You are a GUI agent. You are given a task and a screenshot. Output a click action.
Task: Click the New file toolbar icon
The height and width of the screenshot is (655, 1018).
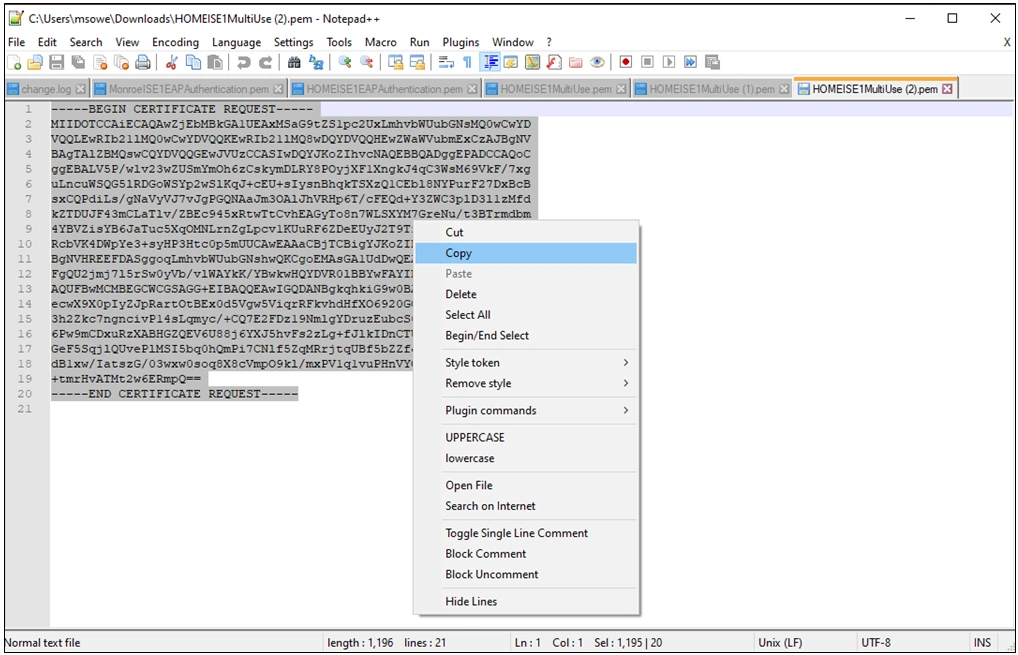tap(14, 62)
